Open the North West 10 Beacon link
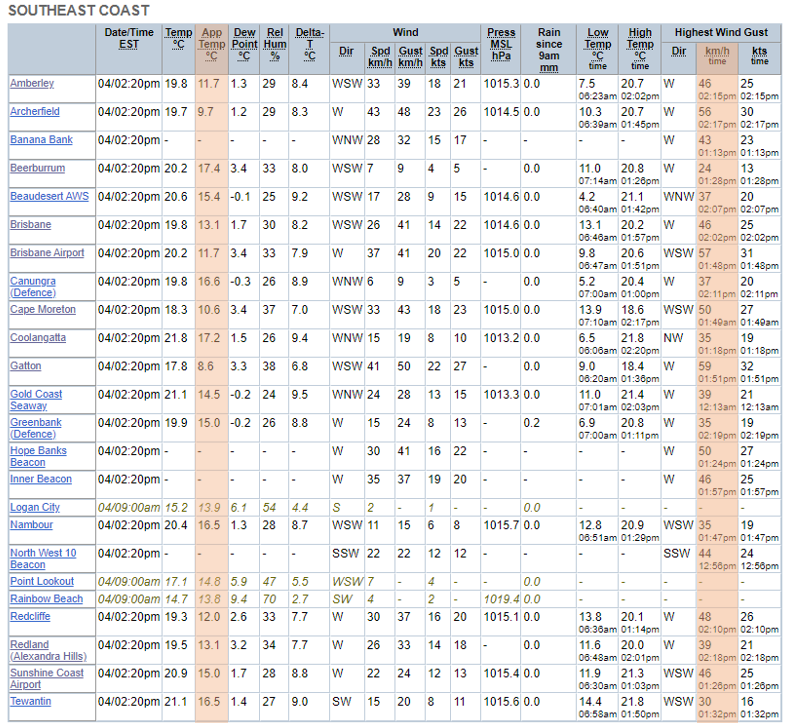Image resolution: width=788 pixels, height=727 pixels. point(43,559)
